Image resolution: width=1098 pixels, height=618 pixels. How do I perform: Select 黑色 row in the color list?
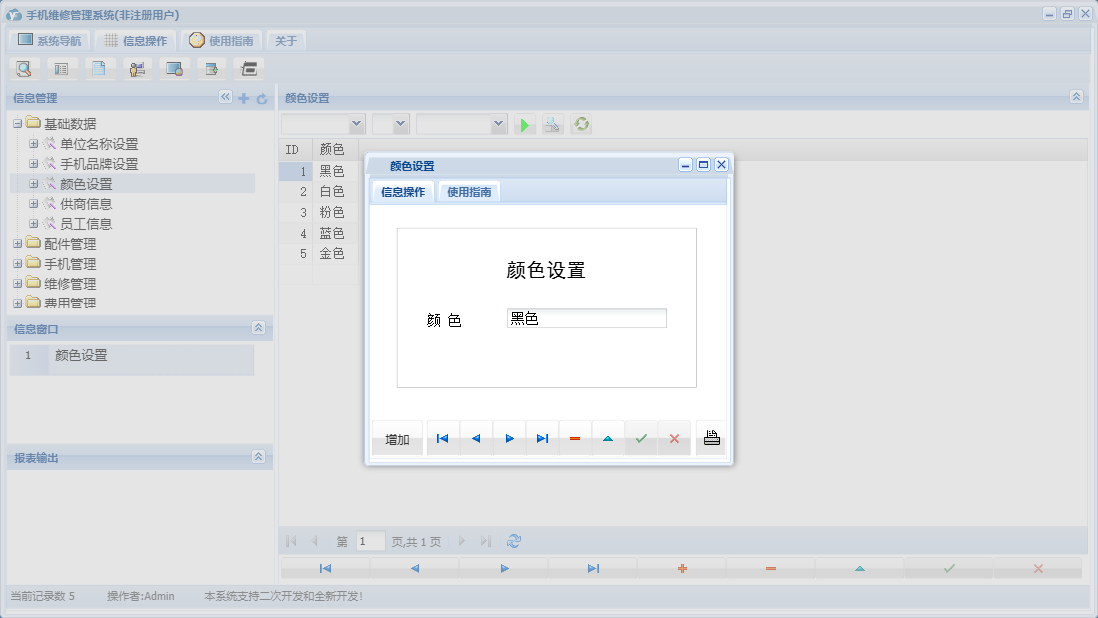click(333, 170)
